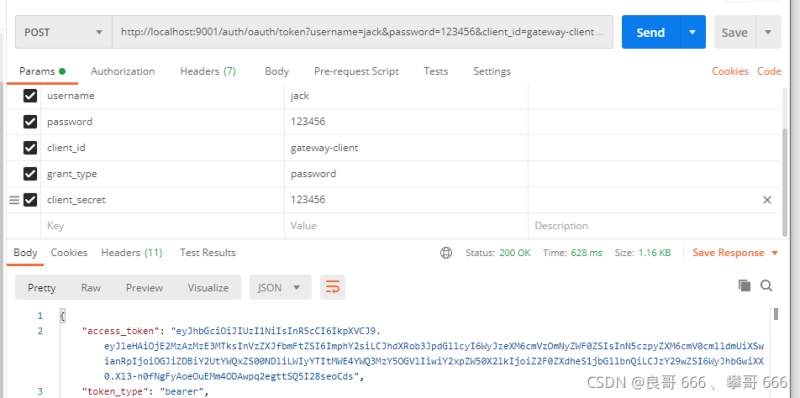Select the Pretty view button
Screen dimensions: 800x398
[42, 288]
